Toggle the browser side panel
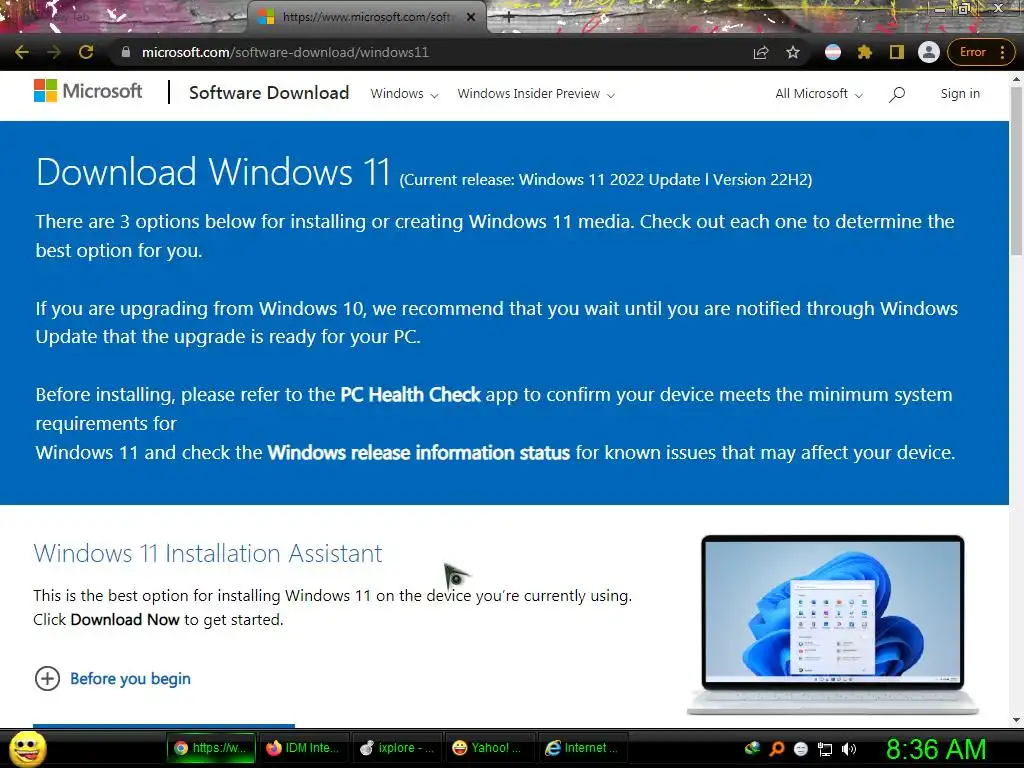1024x768 pixels. pos(897,52)
